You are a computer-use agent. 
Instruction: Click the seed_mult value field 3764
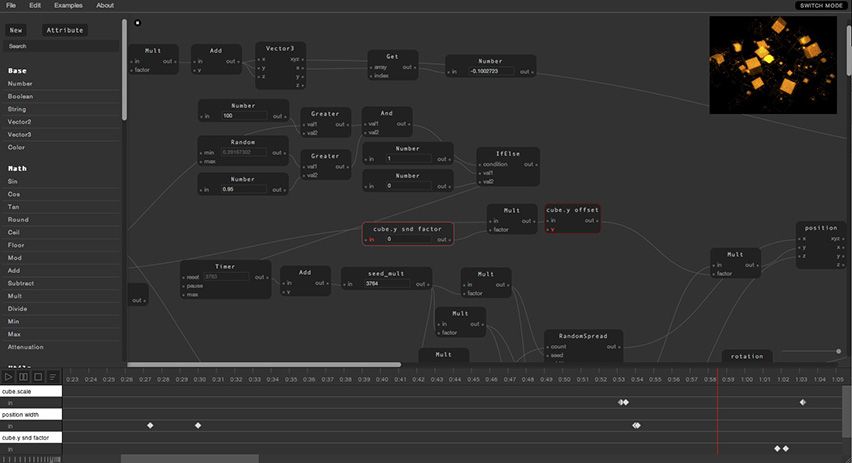(388, 284)
